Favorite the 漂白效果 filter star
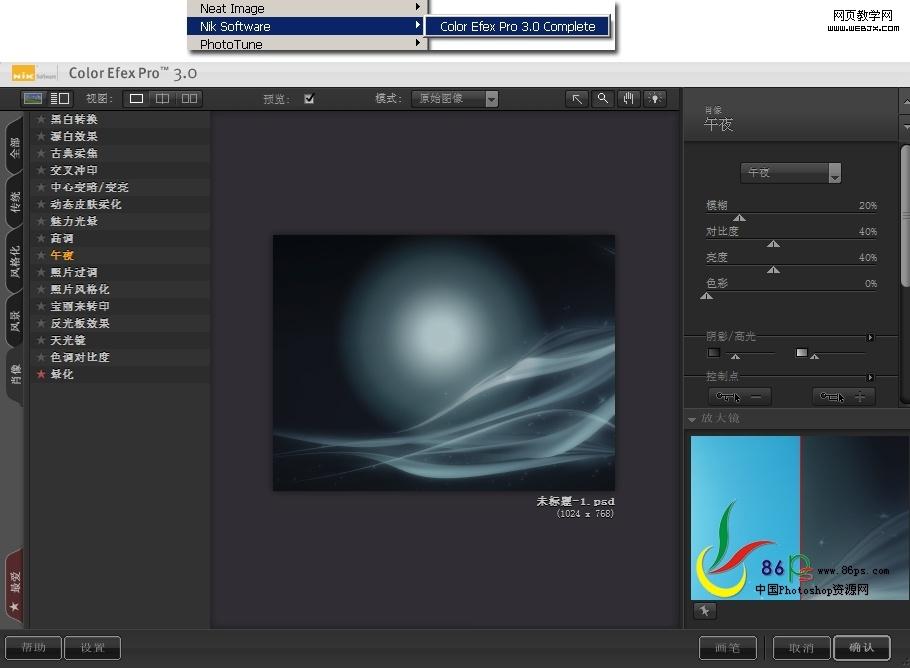Image resolution: width=910 pixels, height=668 pixels. coord(41,136)
